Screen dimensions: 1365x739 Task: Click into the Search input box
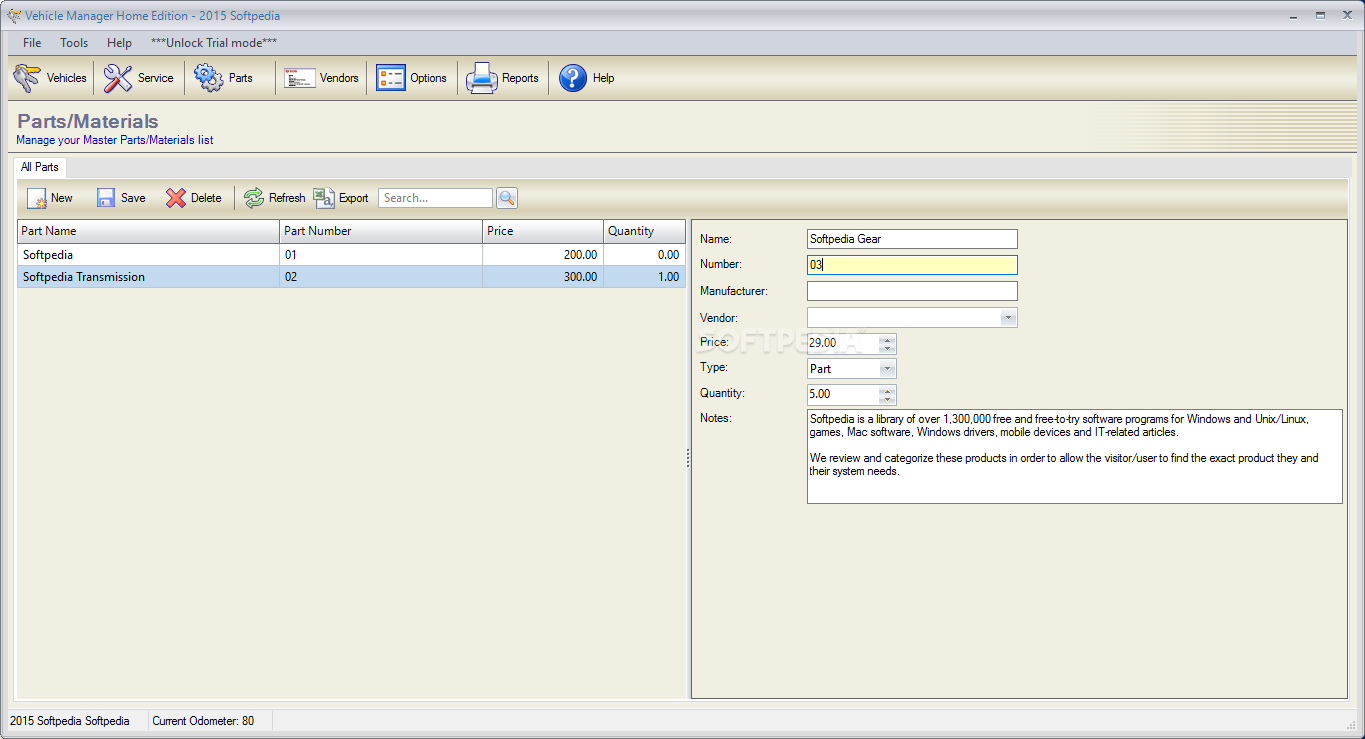pos(435,198)
